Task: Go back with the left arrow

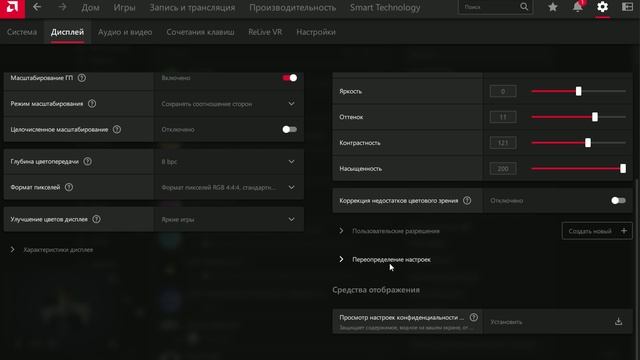Action: pos(37,7)
